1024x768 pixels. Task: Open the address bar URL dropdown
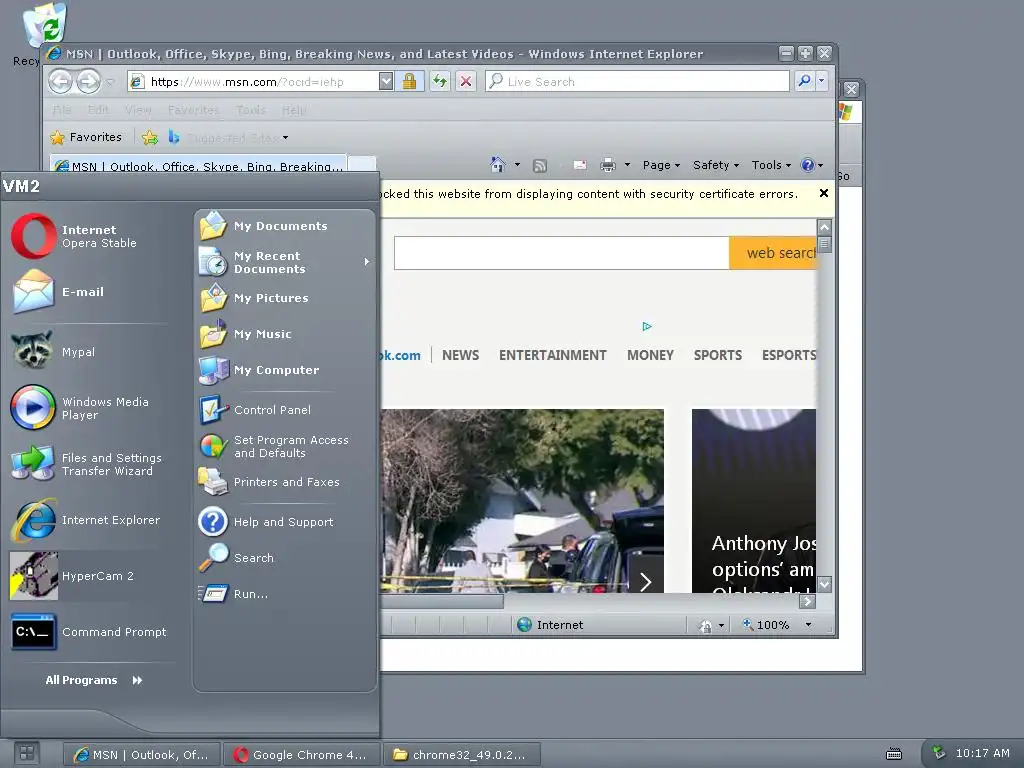click(x=386, y=81)
